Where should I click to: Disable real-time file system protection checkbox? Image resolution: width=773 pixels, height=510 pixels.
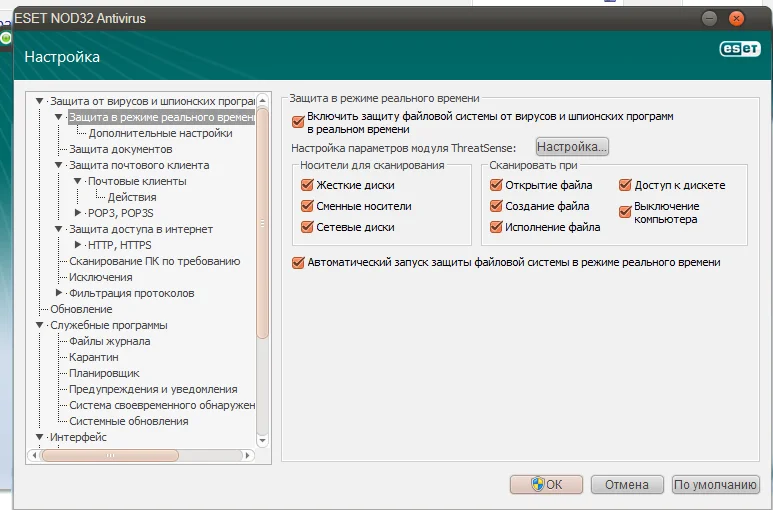[298, 122]
